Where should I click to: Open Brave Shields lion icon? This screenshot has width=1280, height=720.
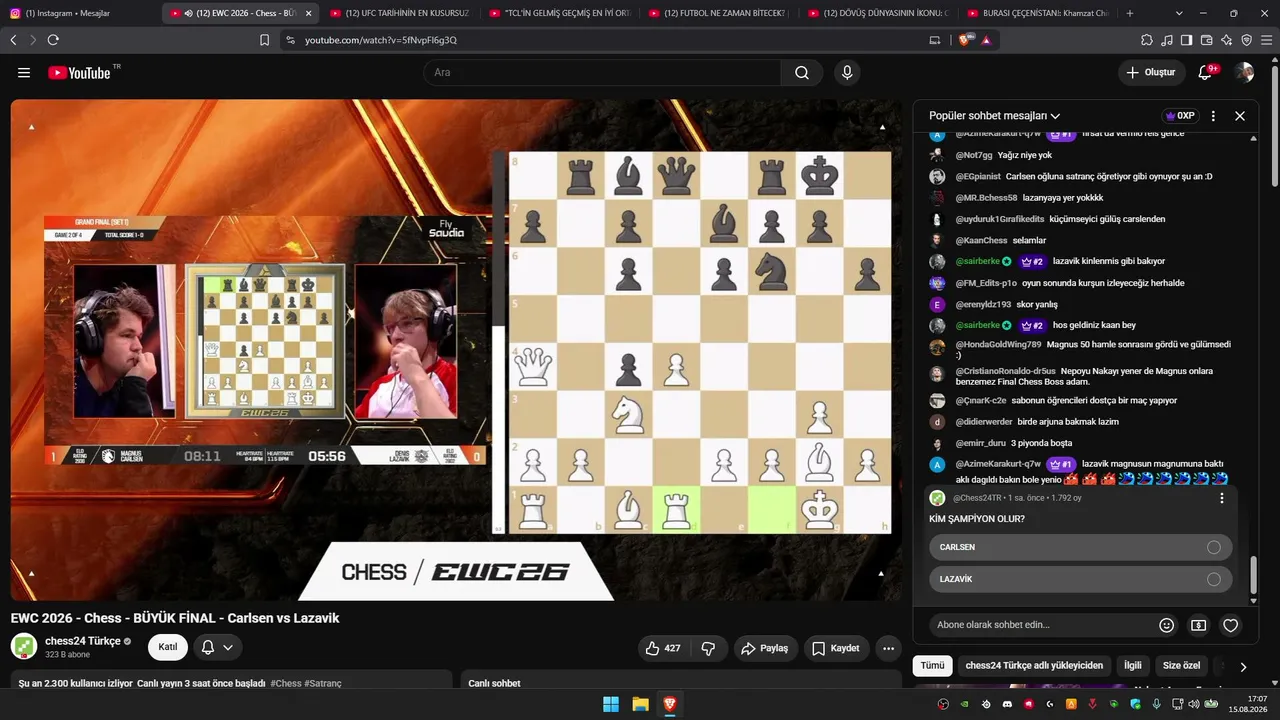966,40
